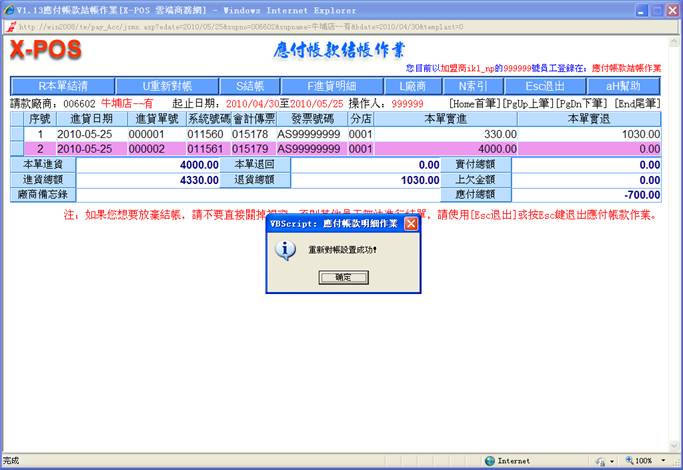Open the zoom level 100% dropdown arrow
Image resolution: width=683 pixels, height=470 pixels.
point(661,461)
